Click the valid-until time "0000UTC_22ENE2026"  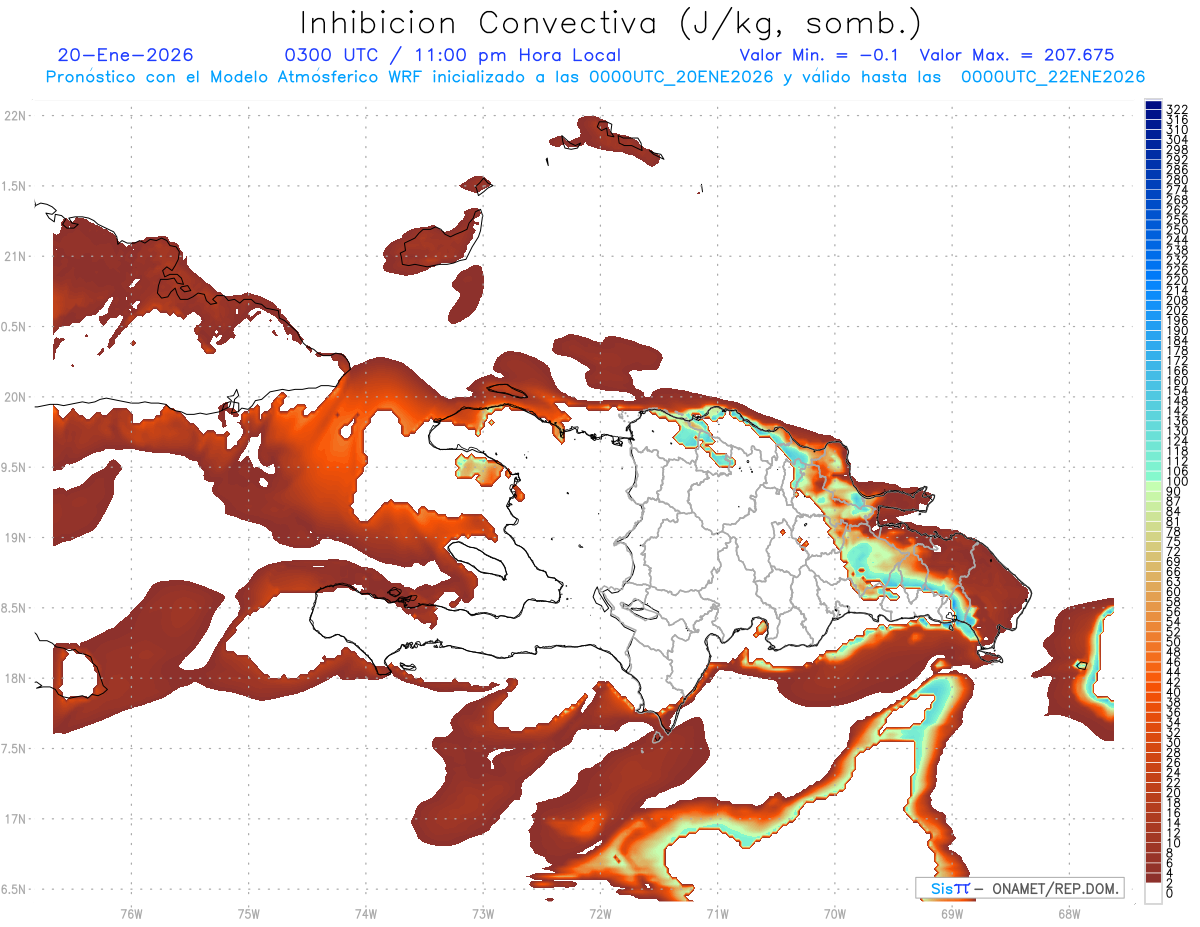click(1053, 76)
